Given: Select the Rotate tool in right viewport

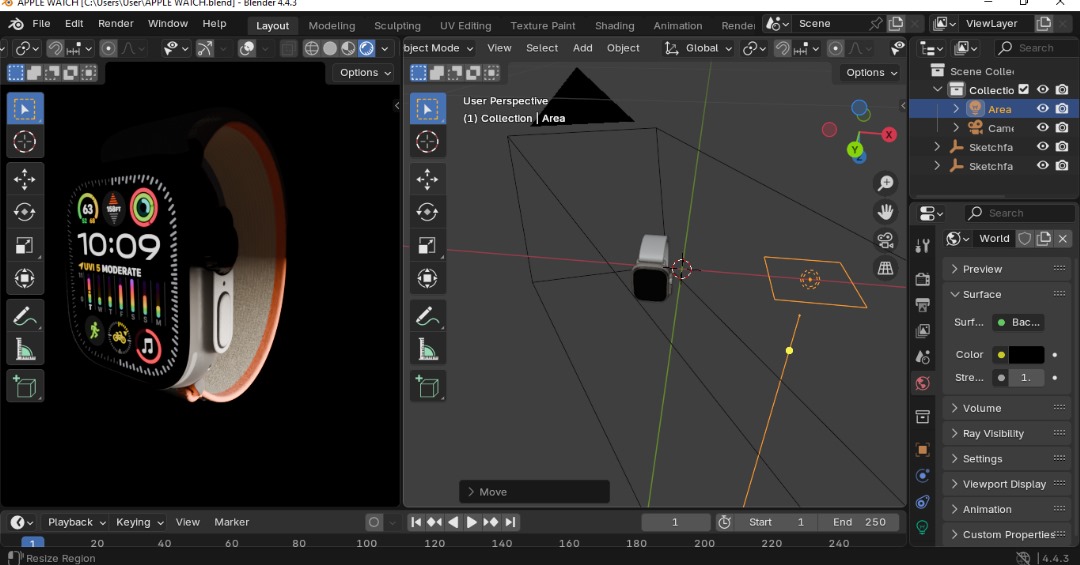Looking at the screenshot, I should [x=427, y=212].
